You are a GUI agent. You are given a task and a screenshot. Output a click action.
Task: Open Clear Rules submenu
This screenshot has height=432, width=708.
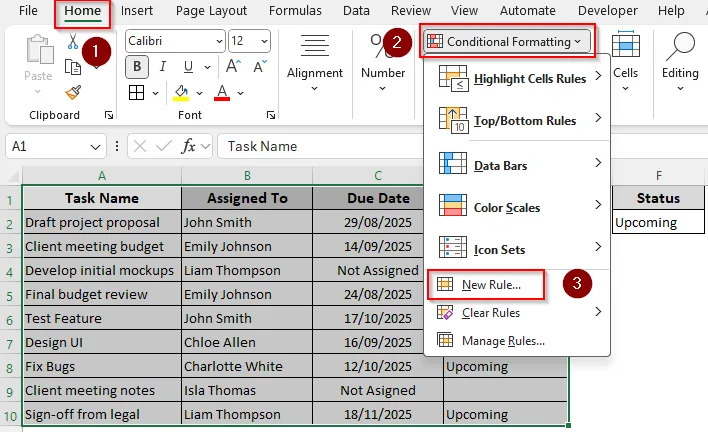pos(517,312)
